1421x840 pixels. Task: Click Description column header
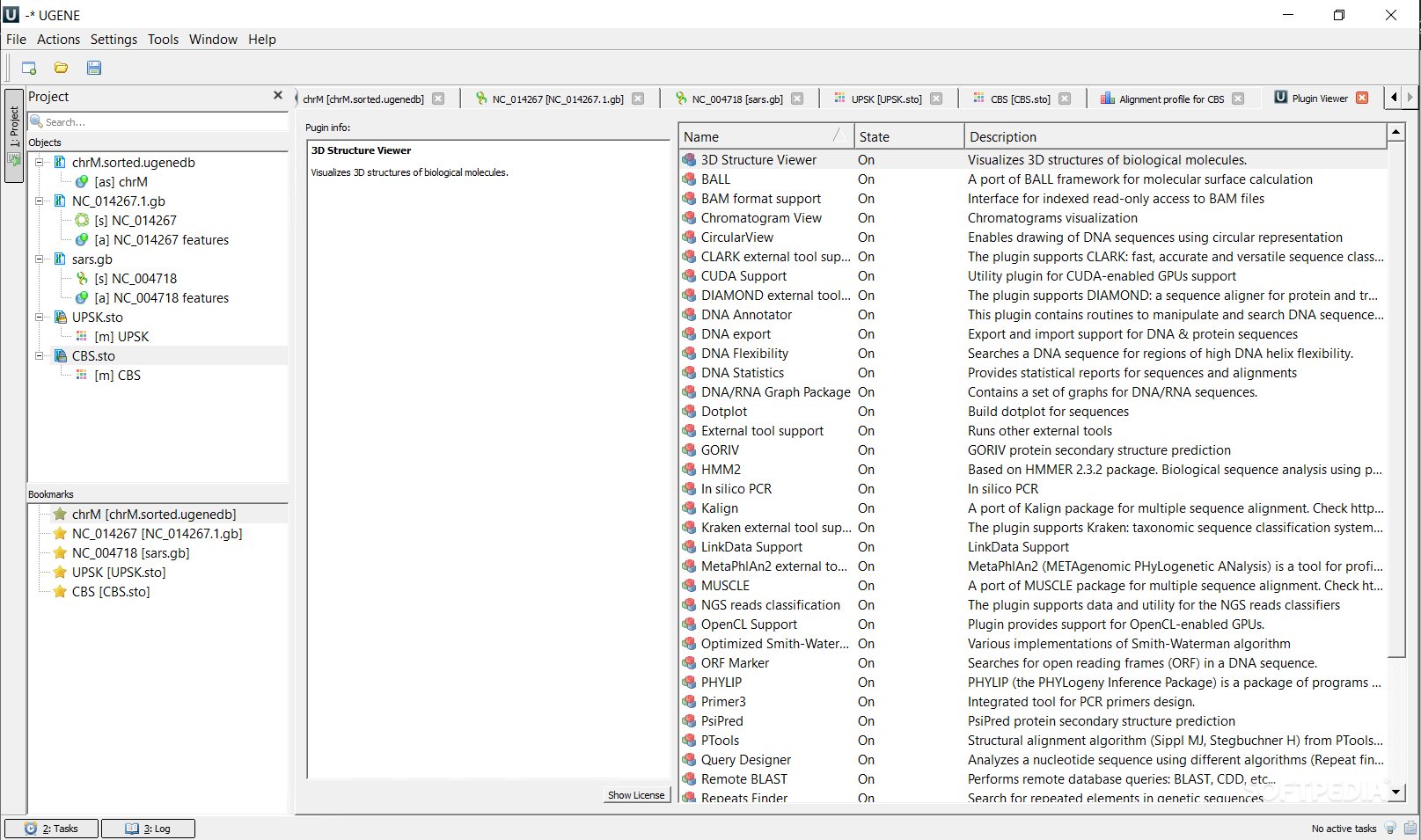tap(1176, 136)
